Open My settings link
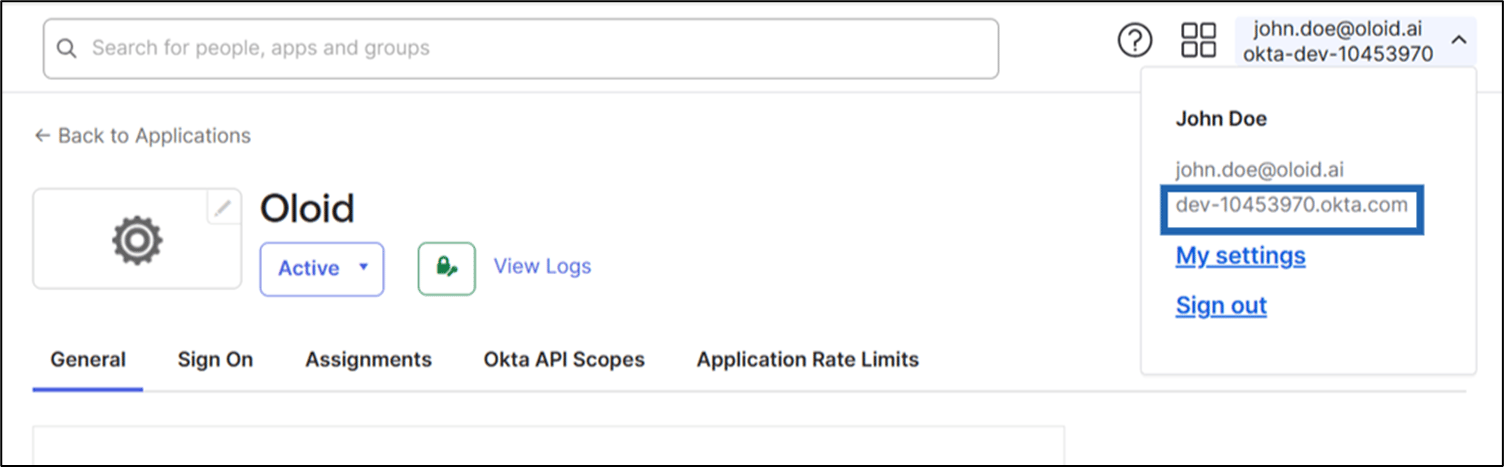The height and width of the screenshot is (467, 1504). tap(1240, 256)
